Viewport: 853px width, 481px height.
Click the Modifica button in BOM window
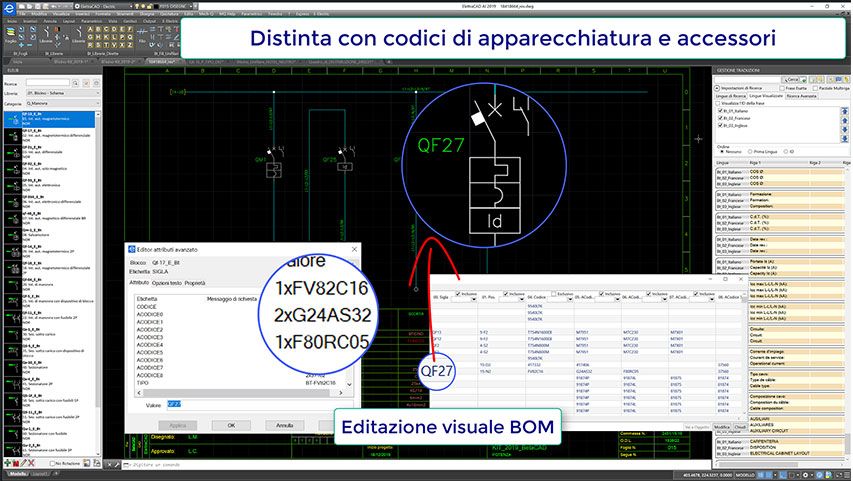pyautogui.click(x=721, y=427)
